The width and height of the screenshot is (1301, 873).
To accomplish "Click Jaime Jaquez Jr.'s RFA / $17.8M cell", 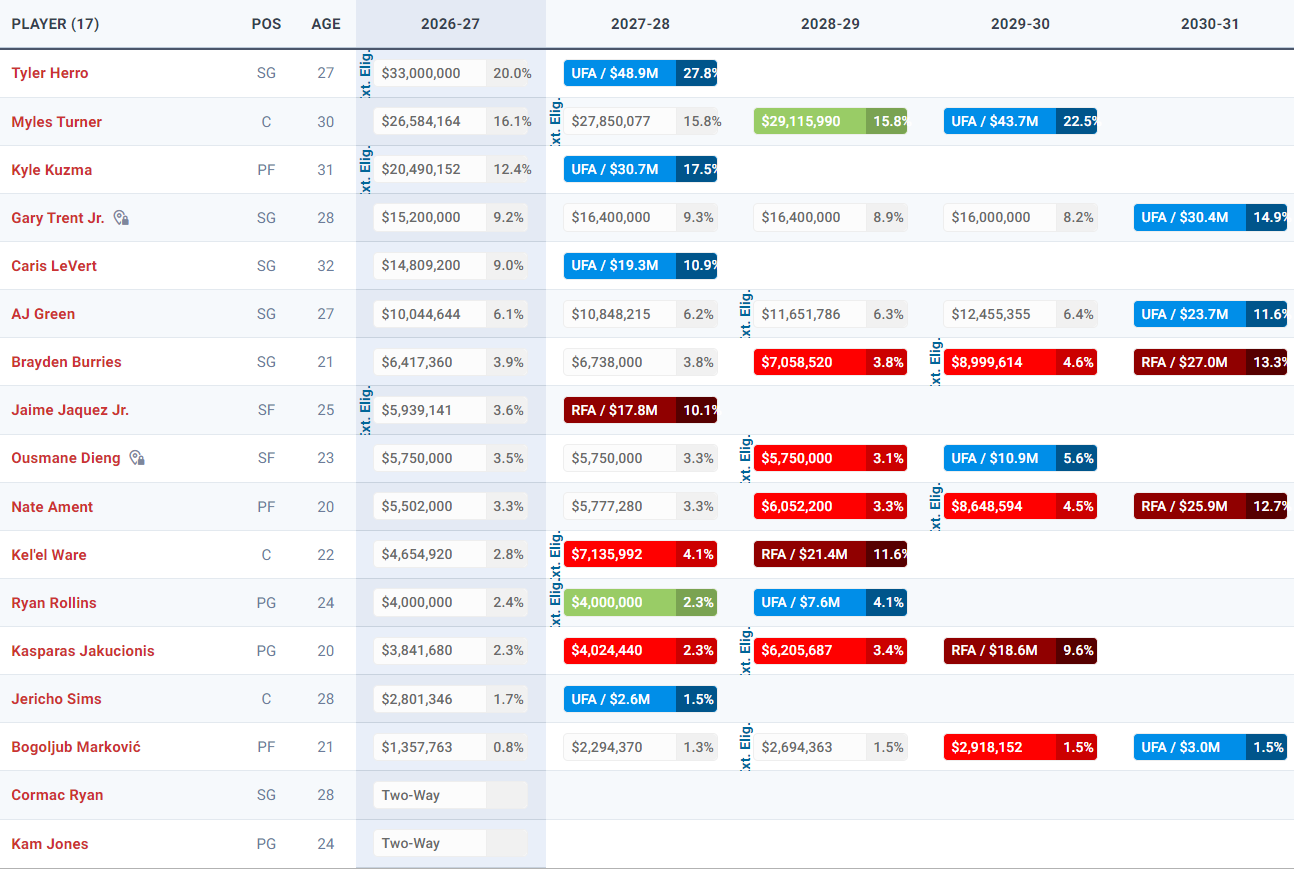I will coord(640,410).
